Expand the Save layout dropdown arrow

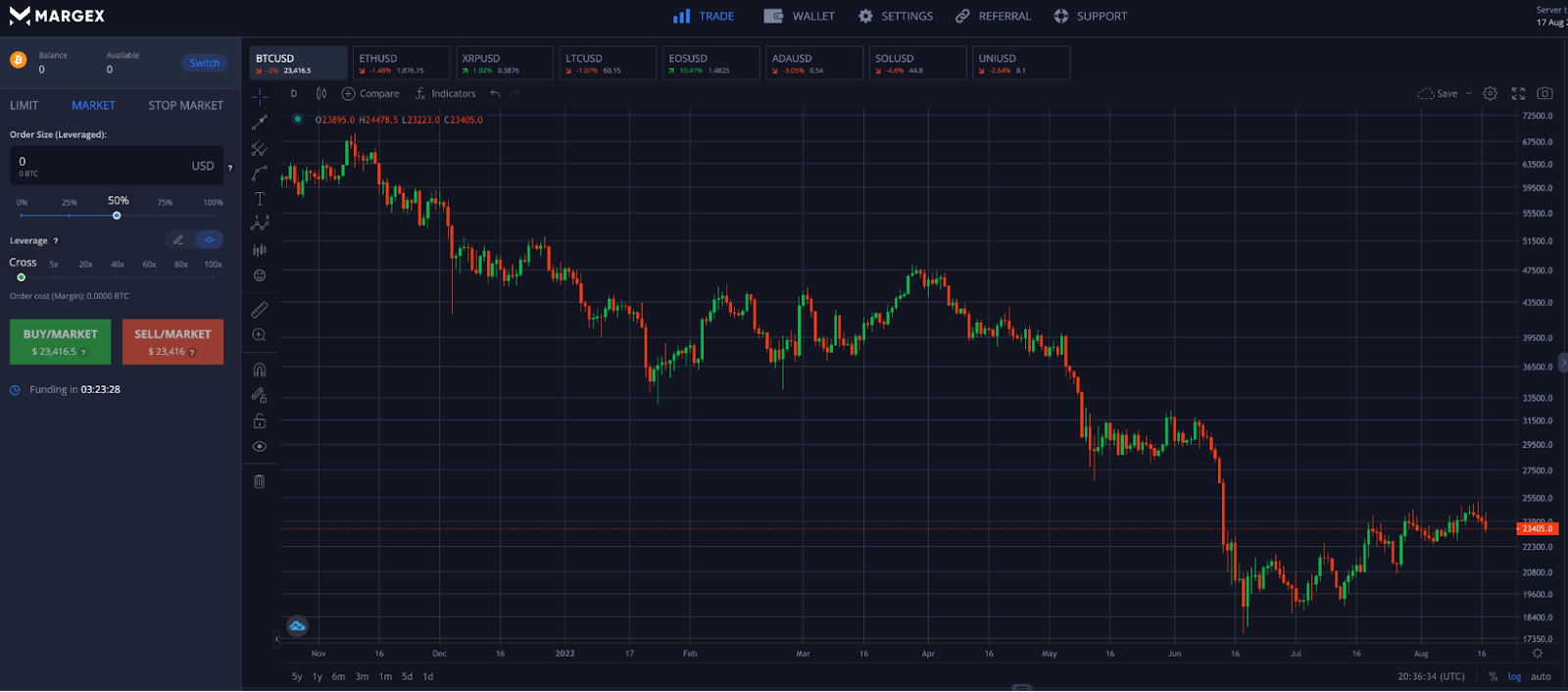[x=1468, y=94]
